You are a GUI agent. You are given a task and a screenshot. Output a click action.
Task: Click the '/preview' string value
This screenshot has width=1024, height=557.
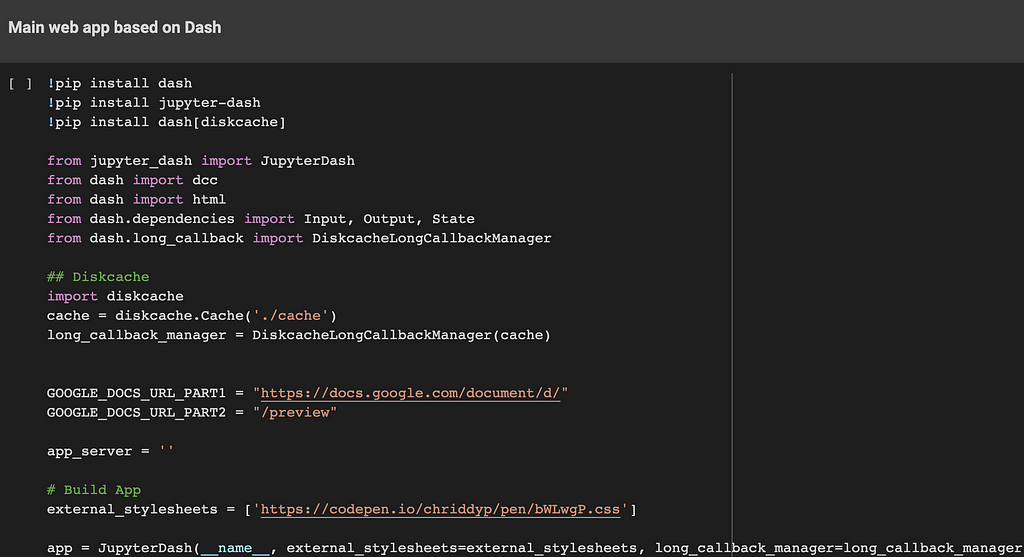(295, 413)
